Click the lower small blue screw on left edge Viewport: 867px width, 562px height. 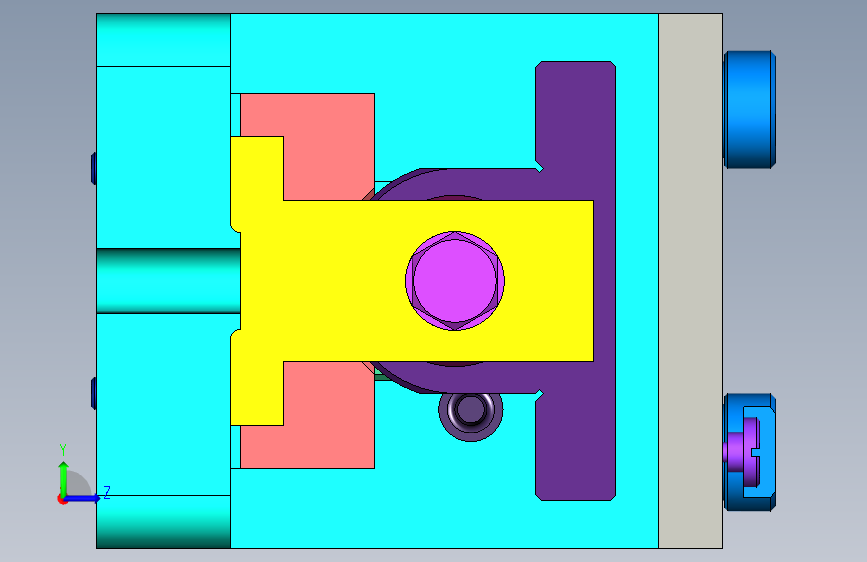coord(94,393)
